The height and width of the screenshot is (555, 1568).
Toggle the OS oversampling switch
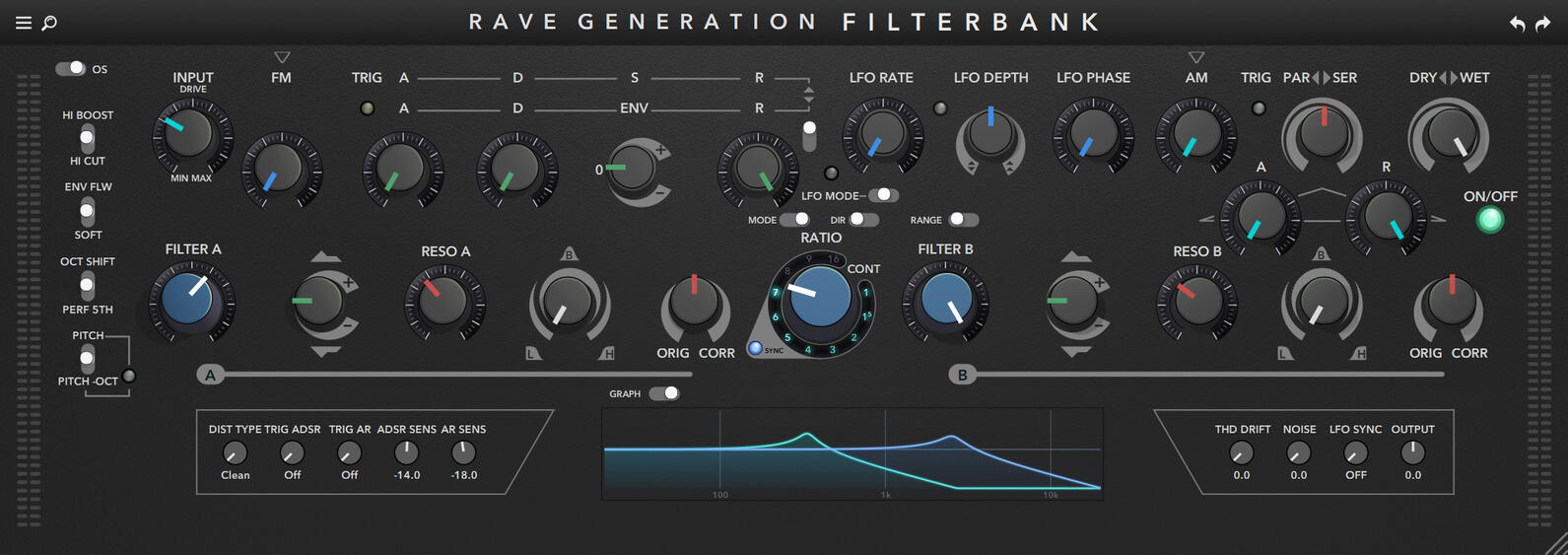click(x=71, y=68)
